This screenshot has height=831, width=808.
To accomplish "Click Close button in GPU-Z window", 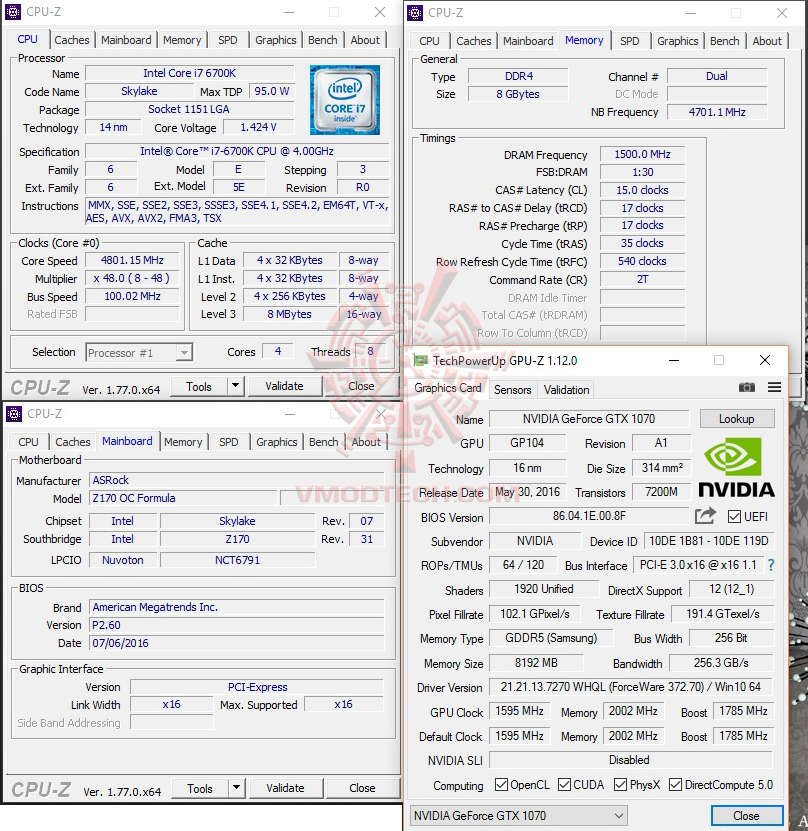I will [x=746, y=816].
